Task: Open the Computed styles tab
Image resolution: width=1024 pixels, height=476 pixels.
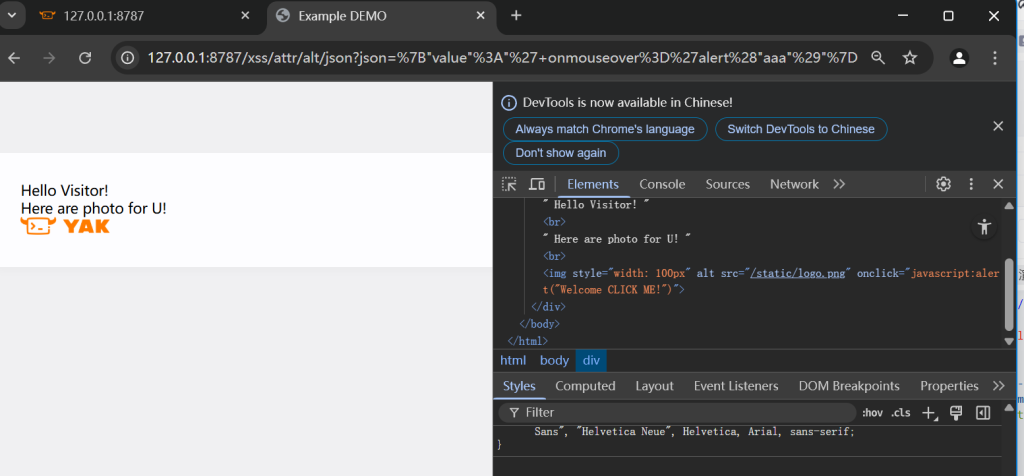Action: pos(585,386)
